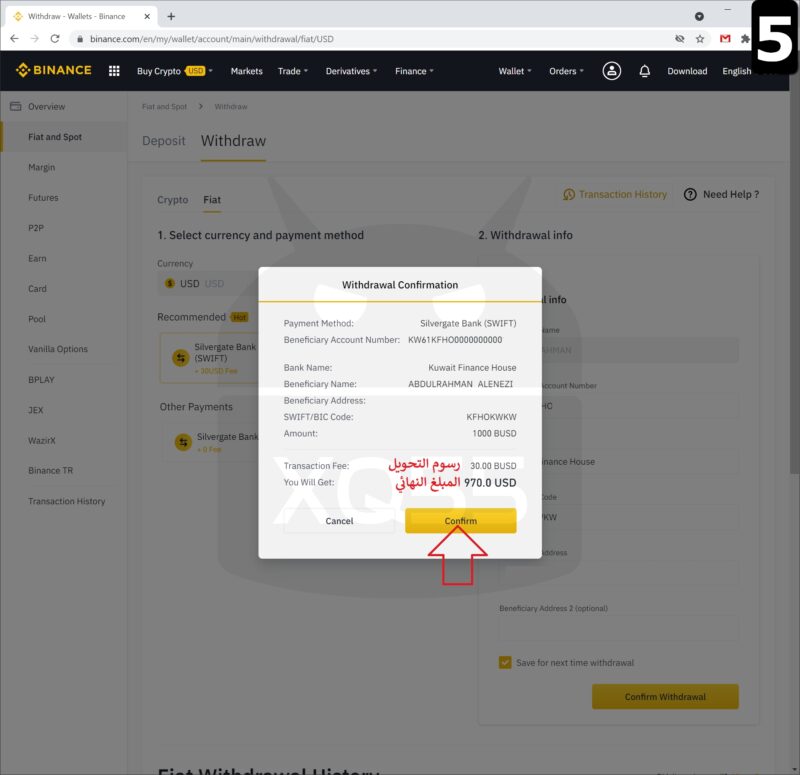
Task: Open the user profile account icon
Action: [612, 71]
